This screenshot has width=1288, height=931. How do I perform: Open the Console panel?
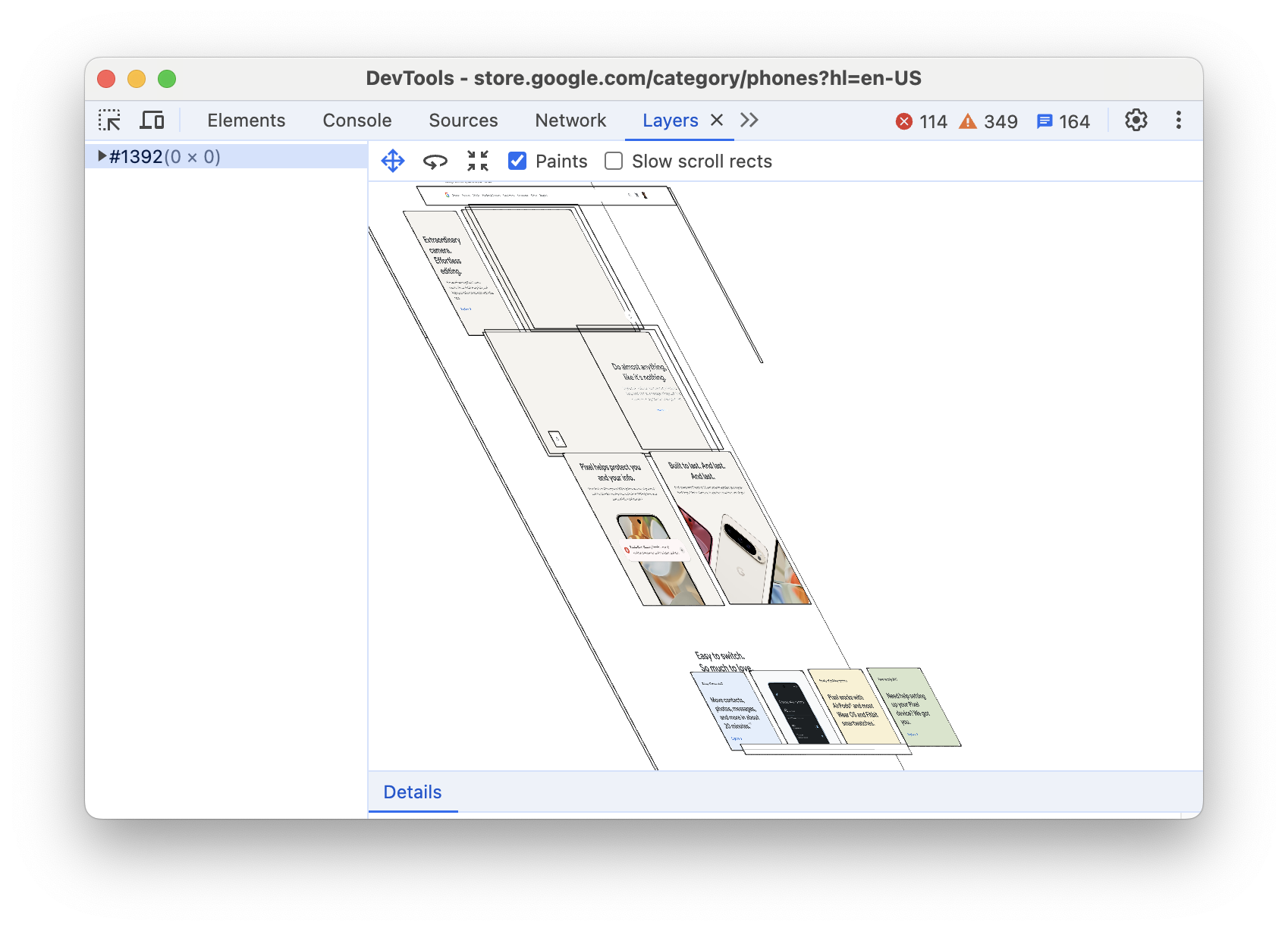point(357,120)
